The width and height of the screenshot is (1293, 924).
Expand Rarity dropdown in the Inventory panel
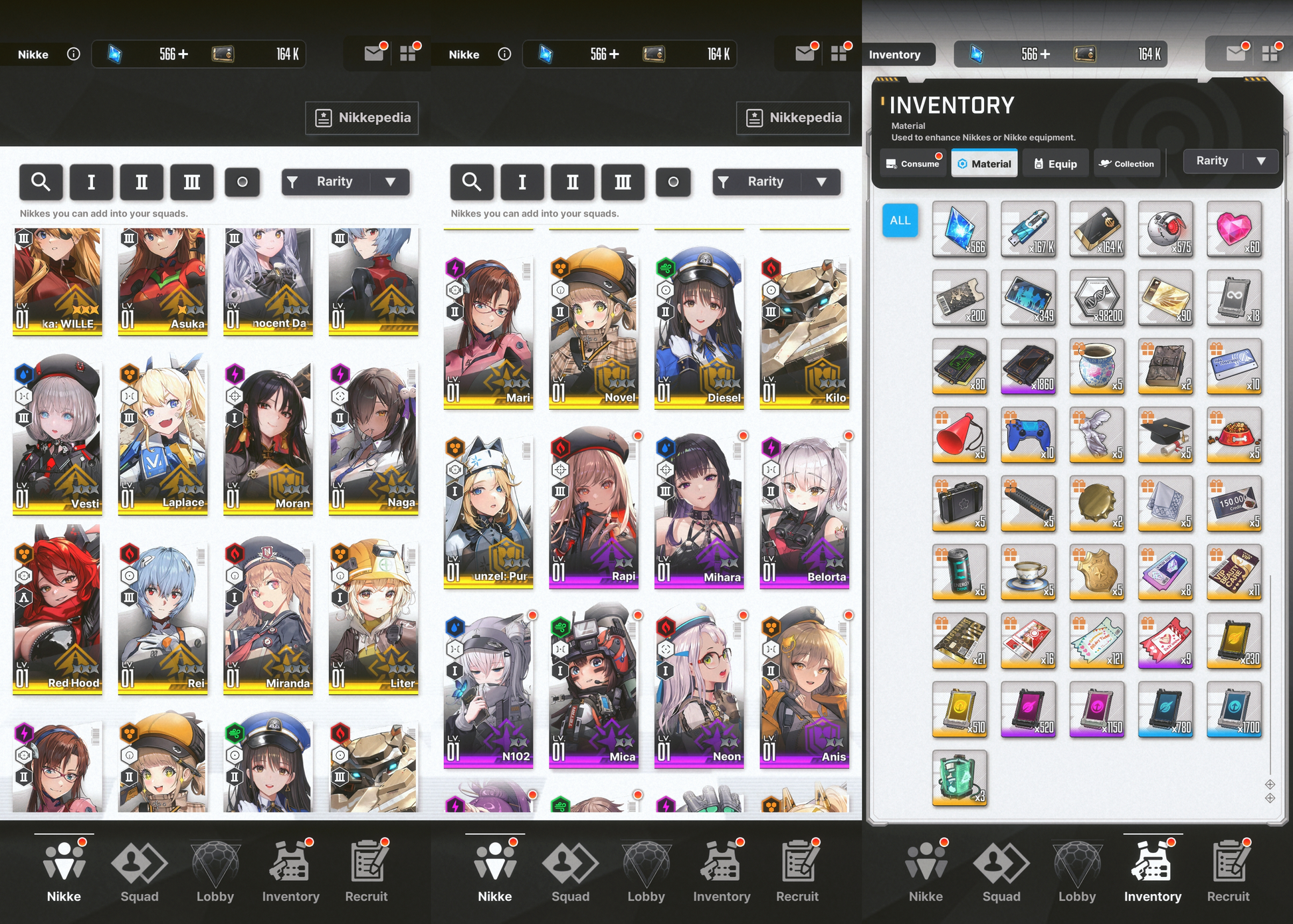coord(1231,161)
